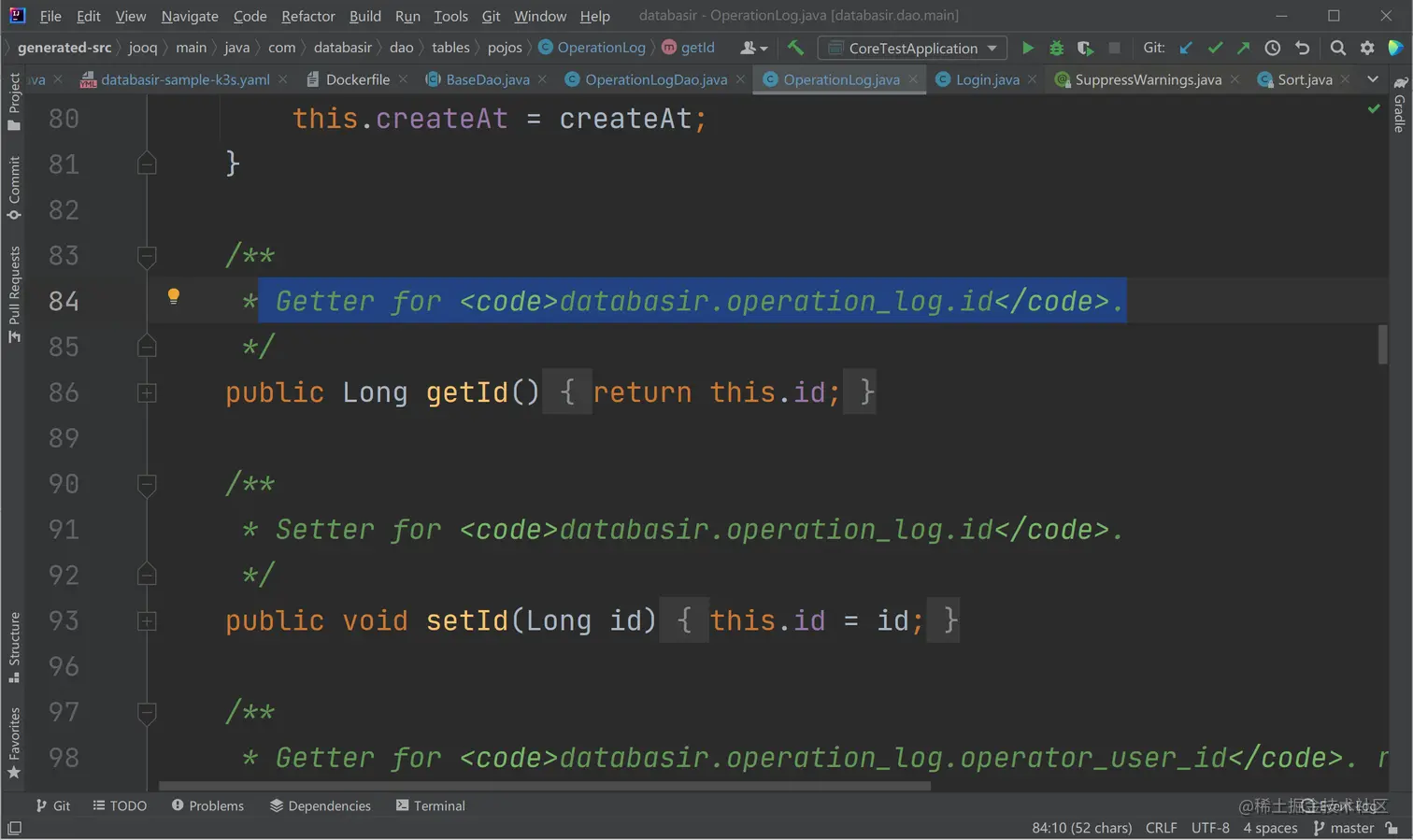Close the Sort.java tab
1413x840 pixels.
1345,79
